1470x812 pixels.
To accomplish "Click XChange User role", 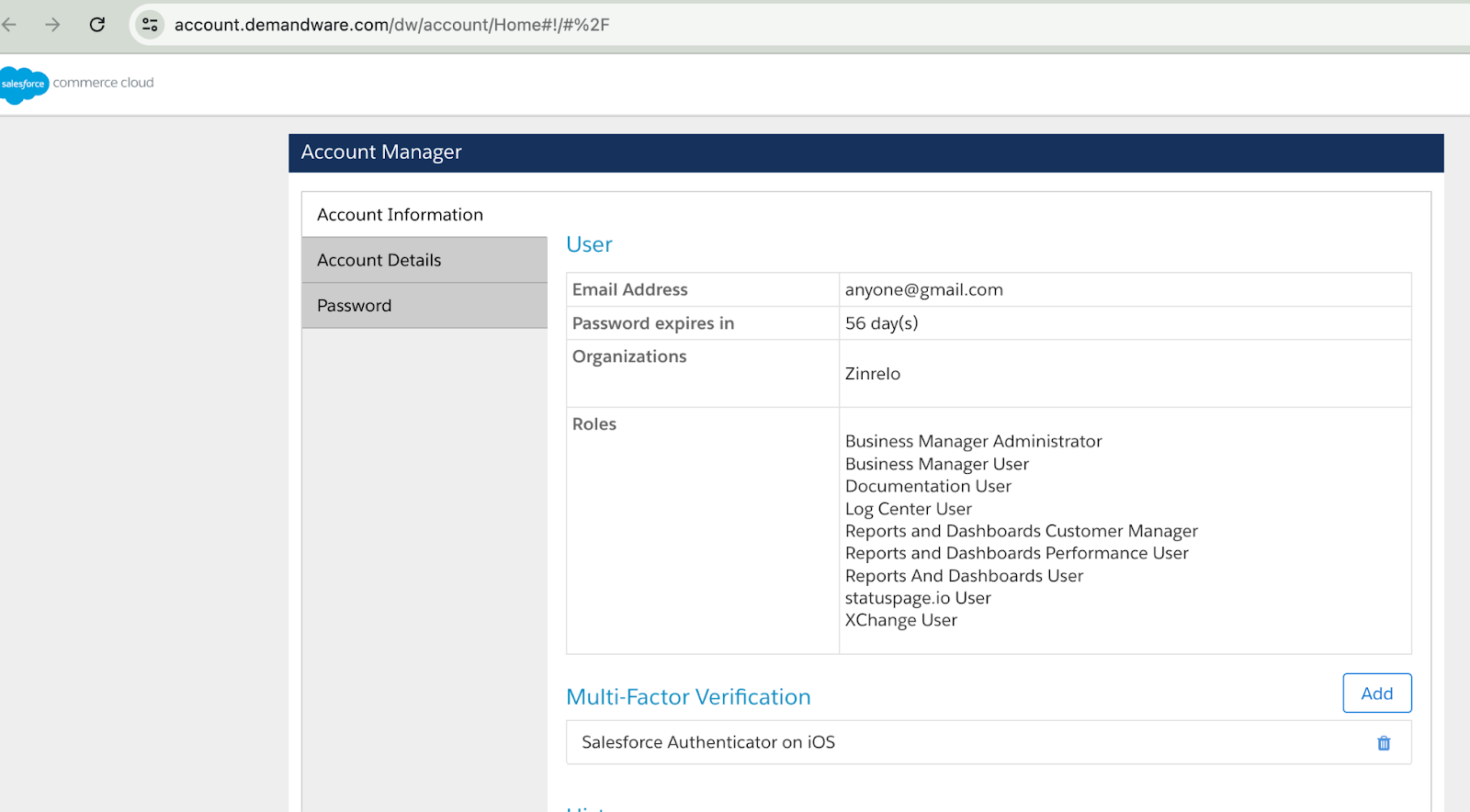I will (x=901, y=620).
